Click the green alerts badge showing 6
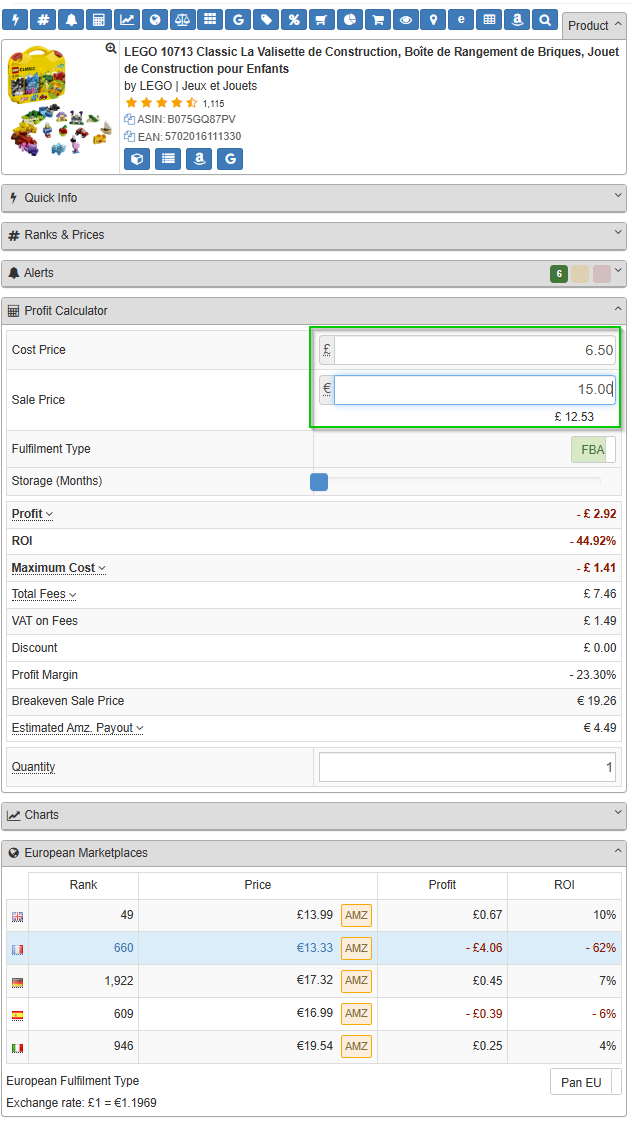 559,274
